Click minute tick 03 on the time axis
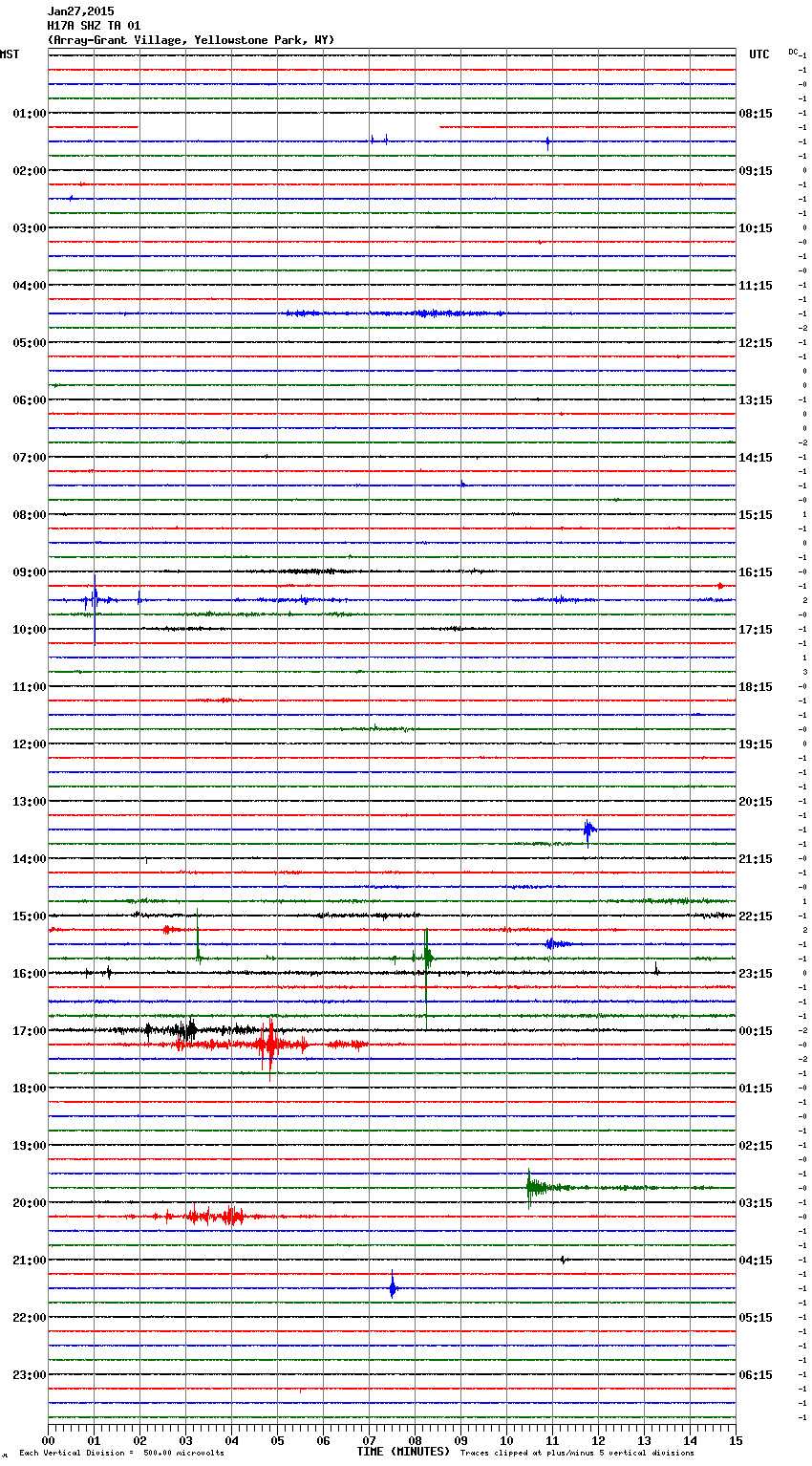 point(185,1440)
